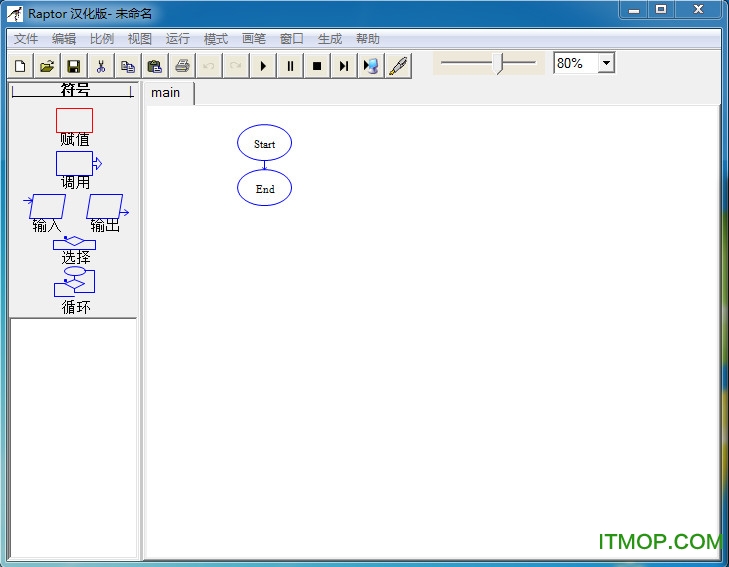Screen dimensions: 729x567
Task: Click the Print toolbar icon
Action: click(x=182, y=66)
